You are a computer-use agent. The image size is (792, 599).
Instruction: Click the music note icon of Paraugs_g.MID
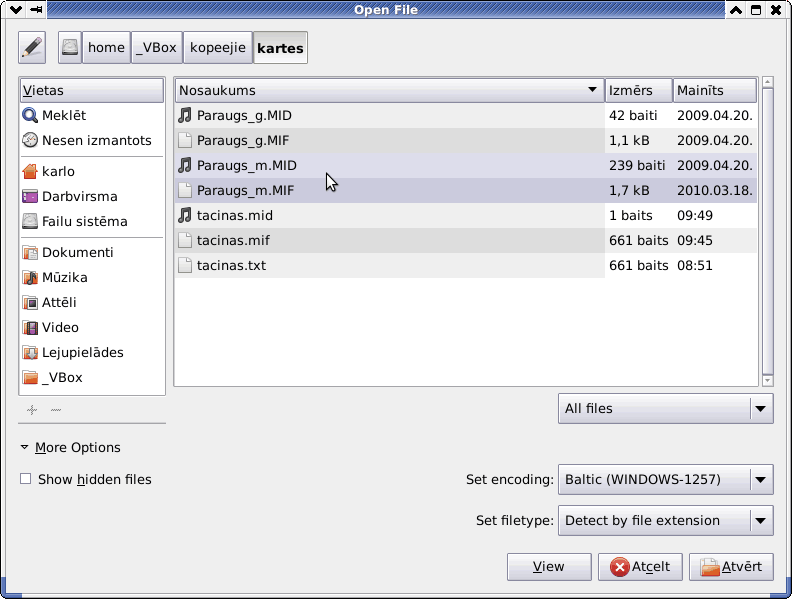(185, 116)
